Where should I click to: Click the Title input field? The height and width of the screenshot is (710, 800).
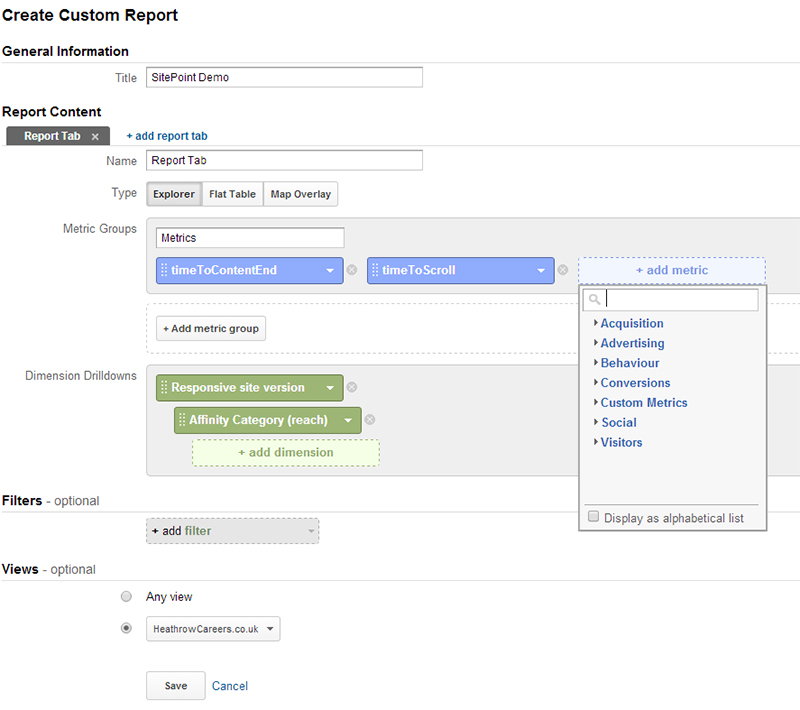(x=284, y=77)
